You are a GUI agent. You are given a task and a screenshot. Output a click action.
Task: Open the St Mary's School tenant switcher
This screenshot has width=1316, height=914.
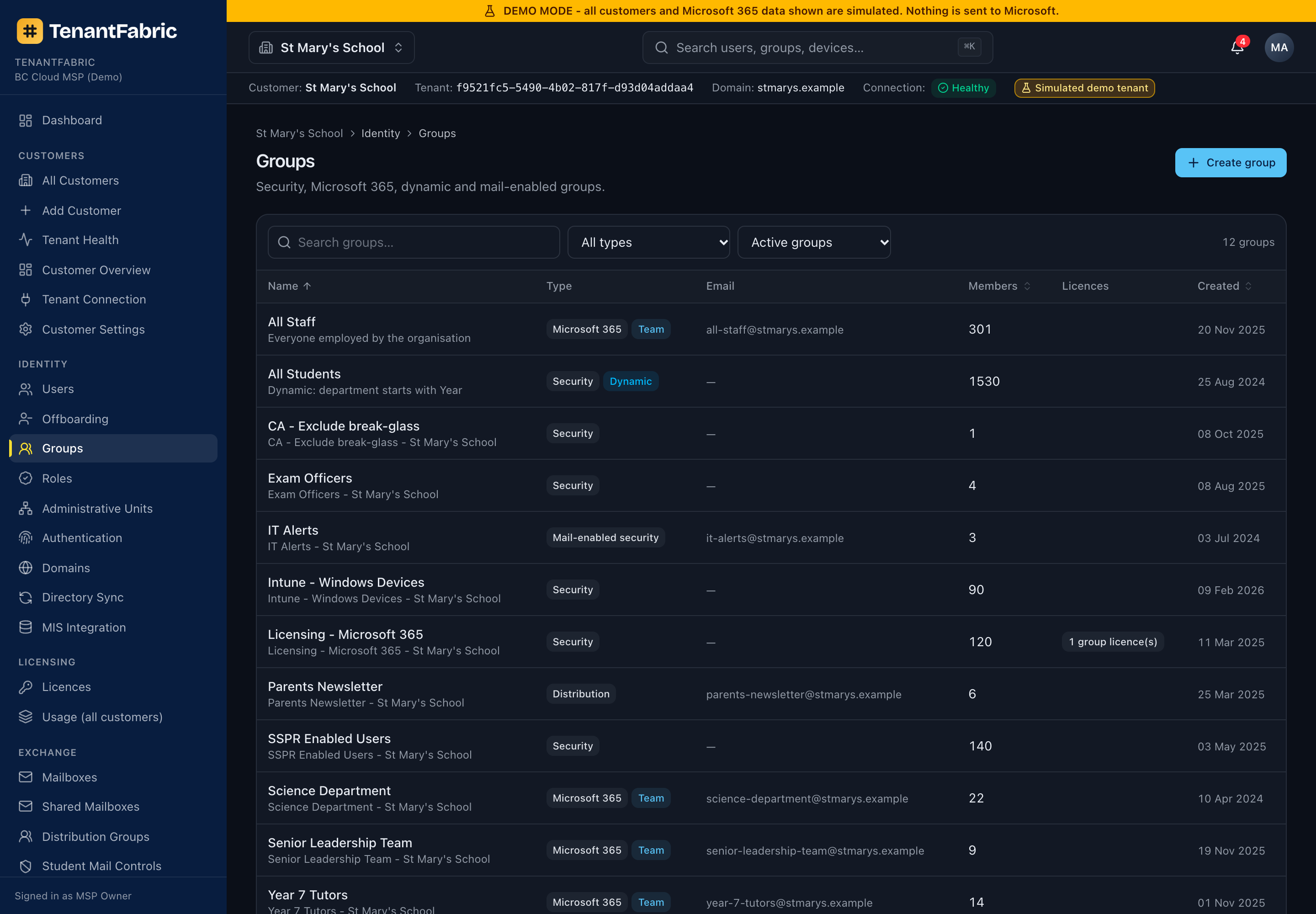pyautogui.click(x=331, y=48)
